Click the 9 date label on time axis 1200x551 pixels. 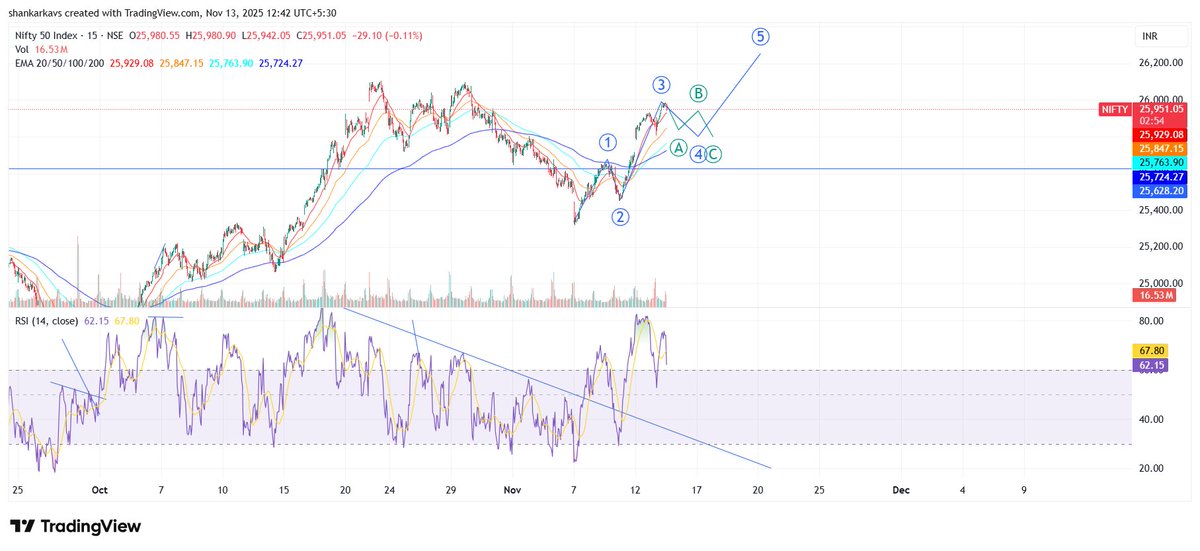1024,491
